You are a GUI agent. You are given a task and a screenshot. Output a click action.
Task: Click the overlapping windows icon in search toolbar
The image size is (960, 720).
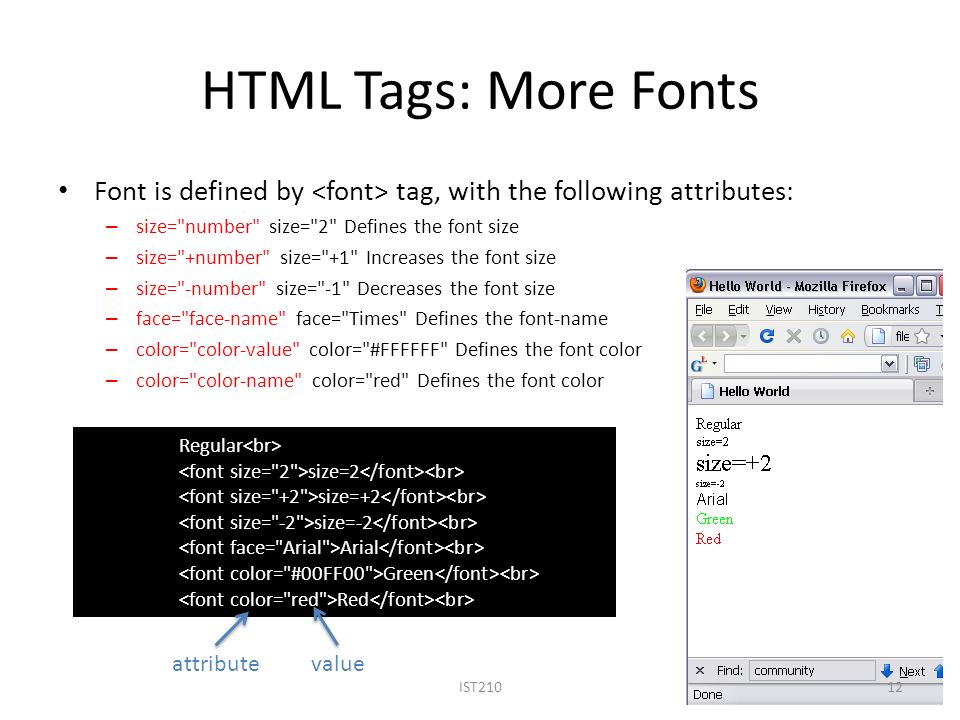[922, 364]
